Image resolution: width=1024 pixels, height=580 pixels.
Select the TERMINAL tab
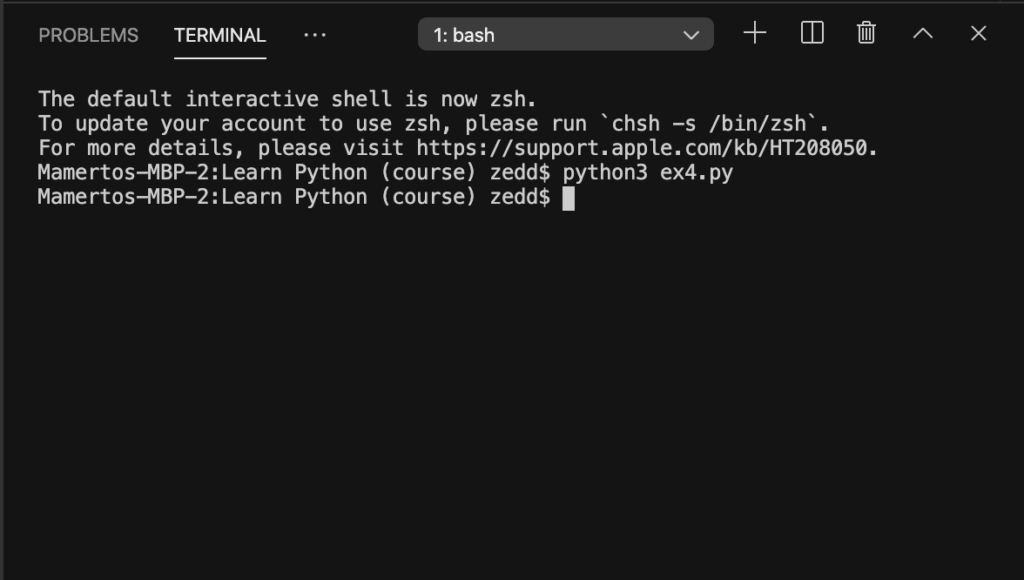pyautogui.click(x=219, y=35)
